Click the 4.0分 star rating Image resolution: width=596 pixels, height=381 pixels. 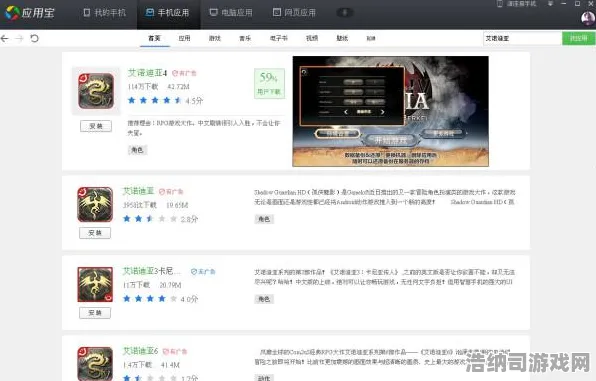point(160,299)
